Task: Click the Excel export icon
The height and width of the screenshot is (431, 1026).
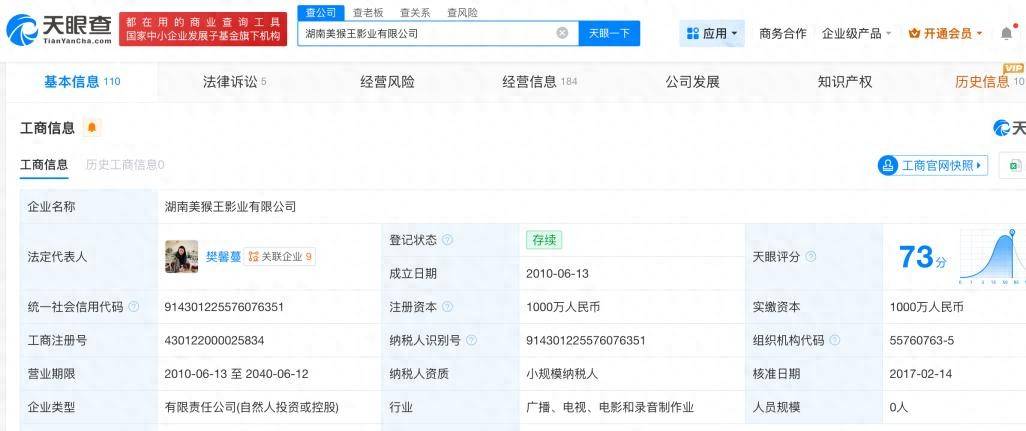Action: pyautogui.click(x=1015, y=165)
